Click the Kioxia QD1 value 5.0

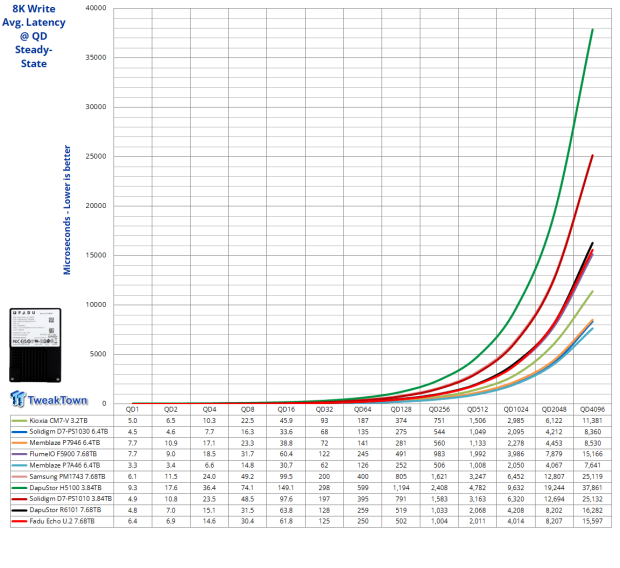pyautogui.click(x=132, y=420)
